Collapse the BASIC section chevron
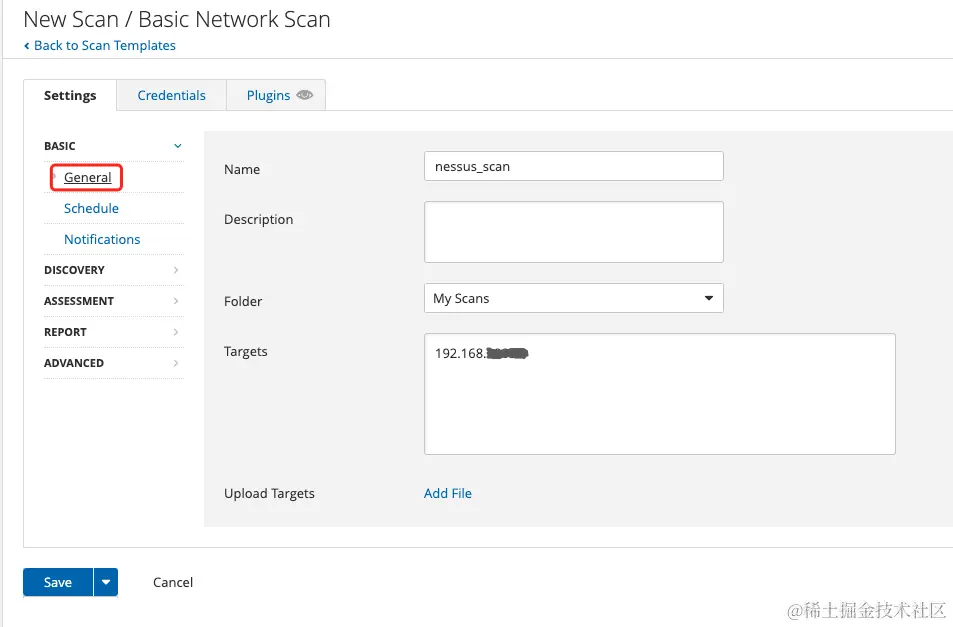 pos(177,146)
